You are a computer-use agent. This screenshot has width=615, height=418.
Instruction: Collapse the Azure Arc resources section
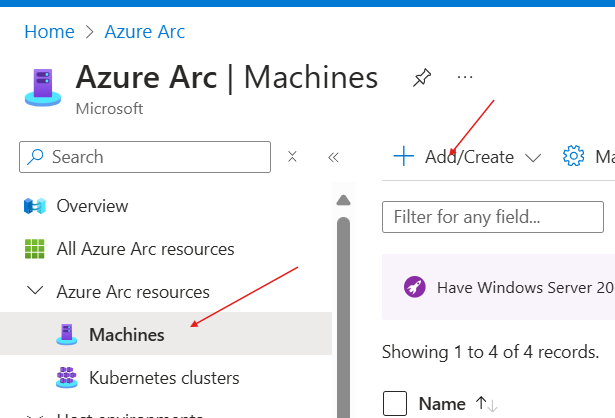tap(36, 292)
